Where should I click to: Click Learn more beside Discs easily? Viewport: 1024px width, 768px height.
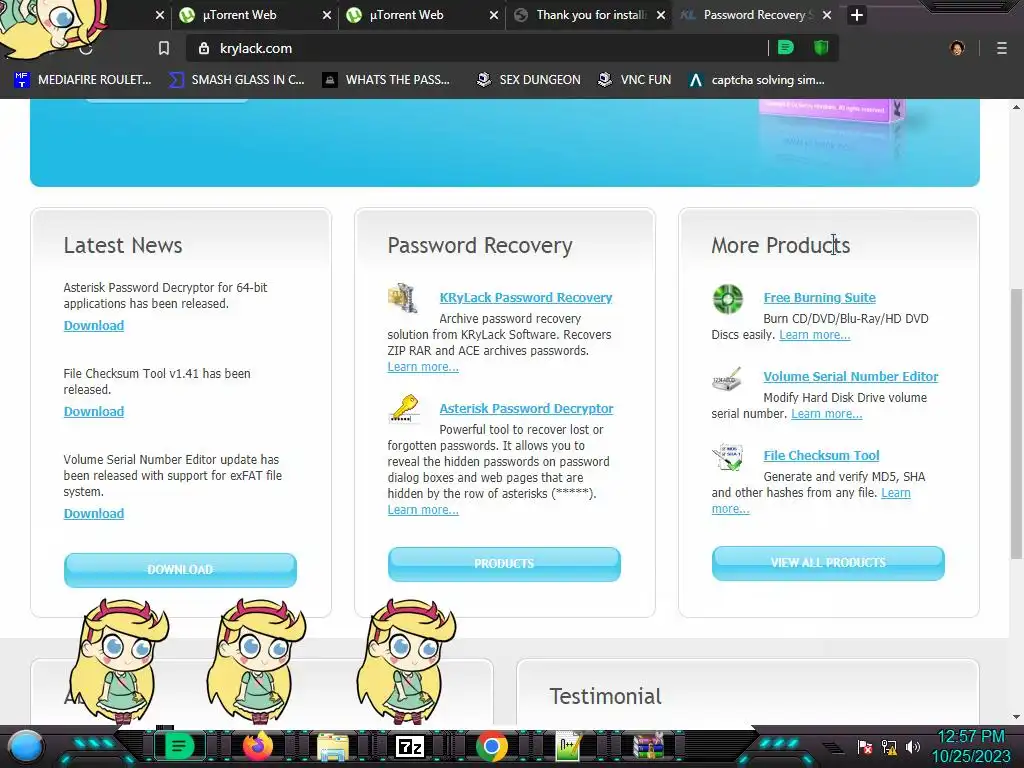pos(814,335)
